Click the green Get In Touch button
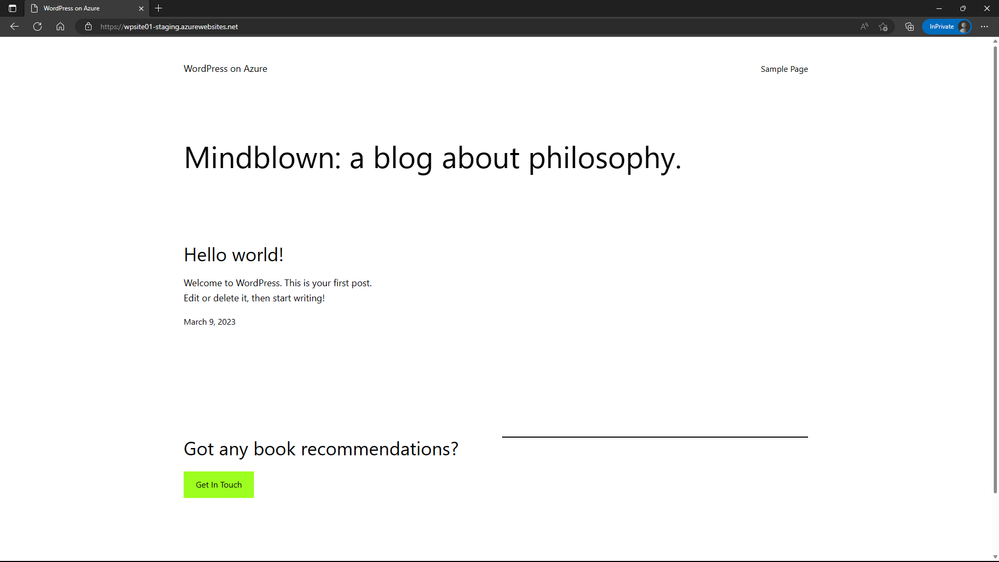 219,485
